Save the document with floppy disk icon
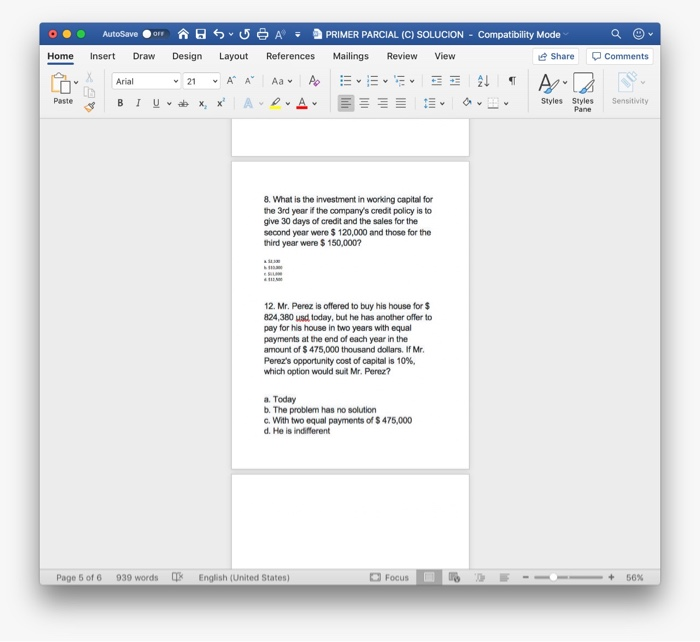Image resolution: width=700 pixels, height=642 pixels. (201, 34)
